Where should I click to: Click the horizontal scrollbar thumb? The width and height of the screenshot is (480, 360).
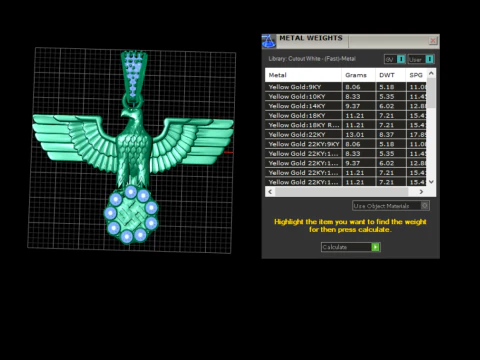click(342, 192)
